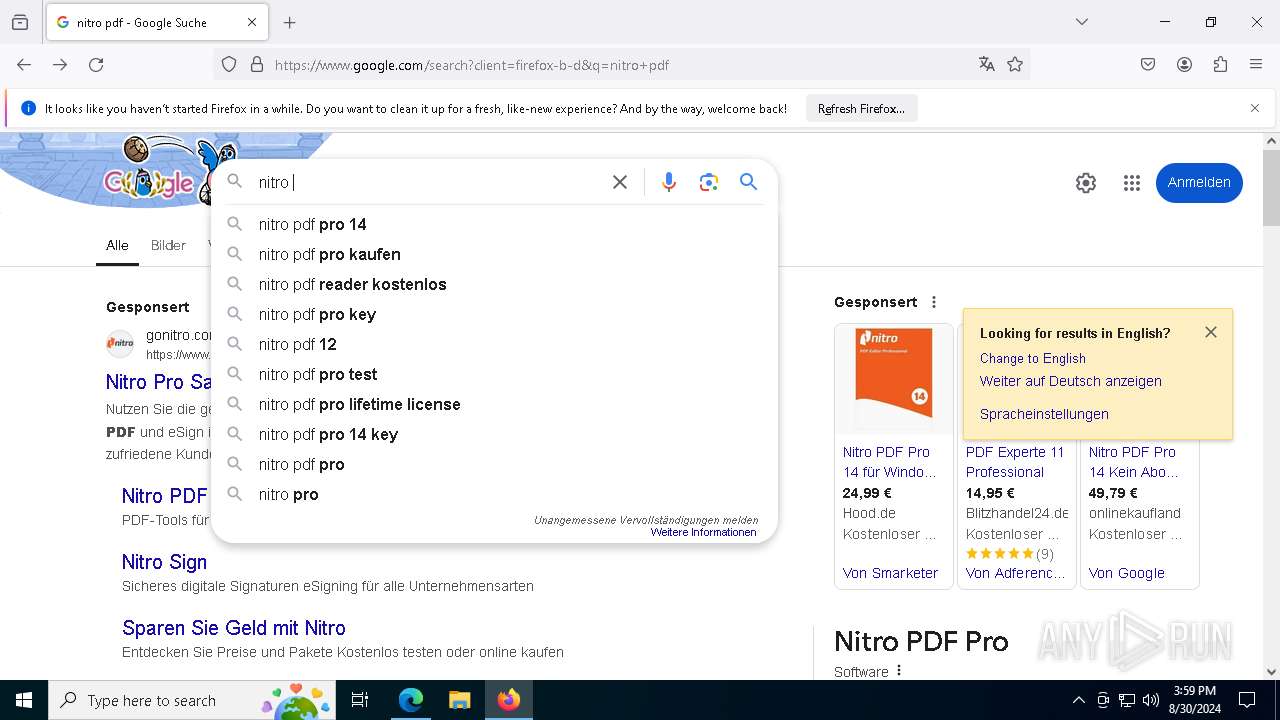
Task: Open Google apps grid
Action: tap(1132, 183)
